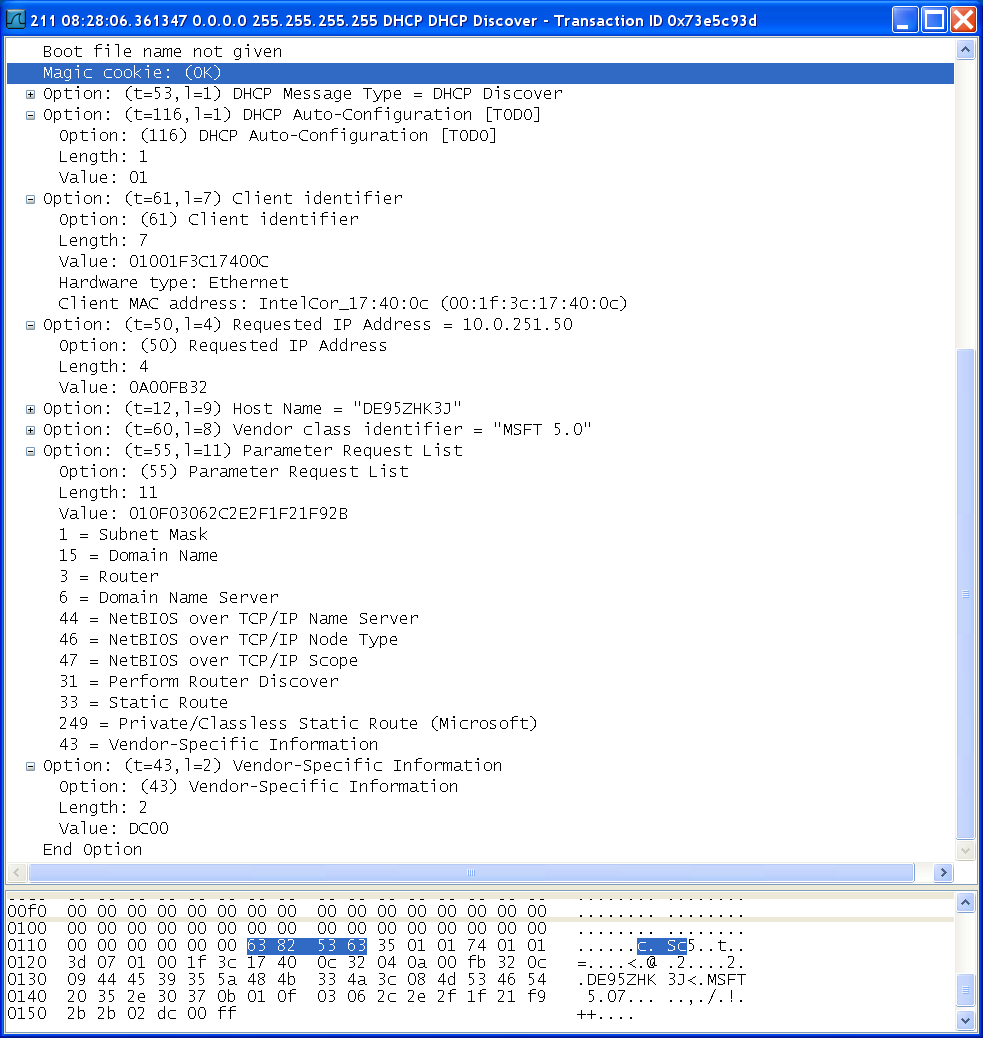The image size is (983, 1038).
Task: Click the horizontal scroll right arrow
Action: click(x=943, y=873)
